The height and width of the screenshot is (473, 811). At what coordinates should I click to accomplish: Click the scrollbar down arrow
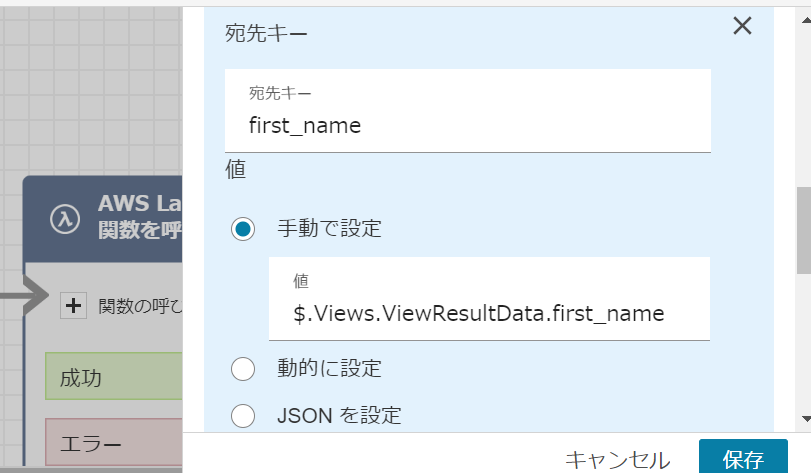(x=806, y=418)
